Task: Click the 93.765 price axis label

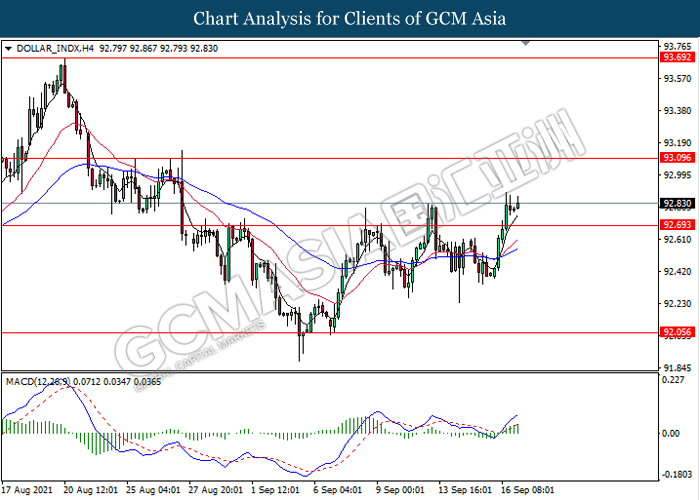Action: (677, 46)
